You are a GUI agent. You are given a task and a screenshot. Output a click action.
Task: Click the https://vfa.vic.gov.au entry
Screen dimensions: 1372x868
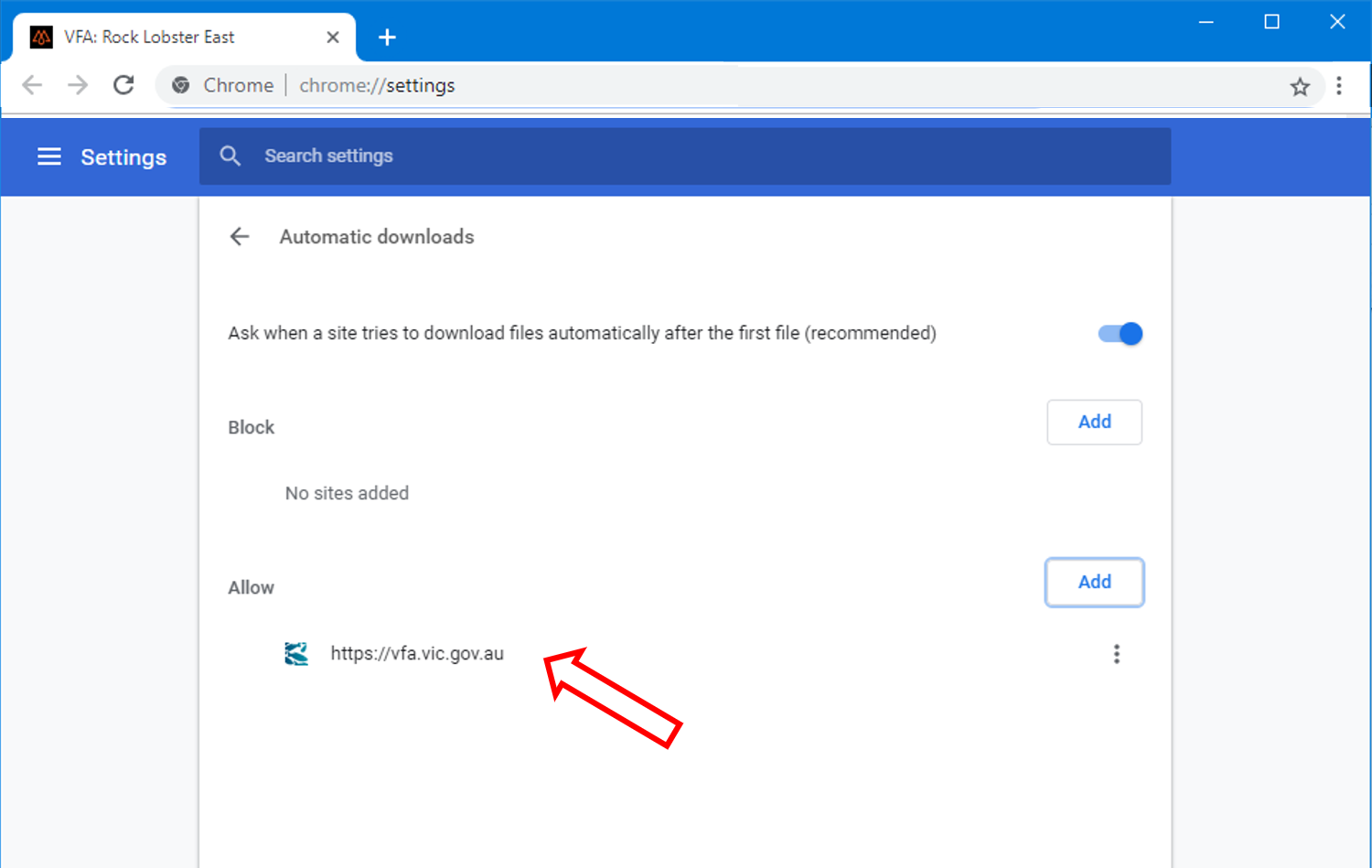tap(417, 654)
